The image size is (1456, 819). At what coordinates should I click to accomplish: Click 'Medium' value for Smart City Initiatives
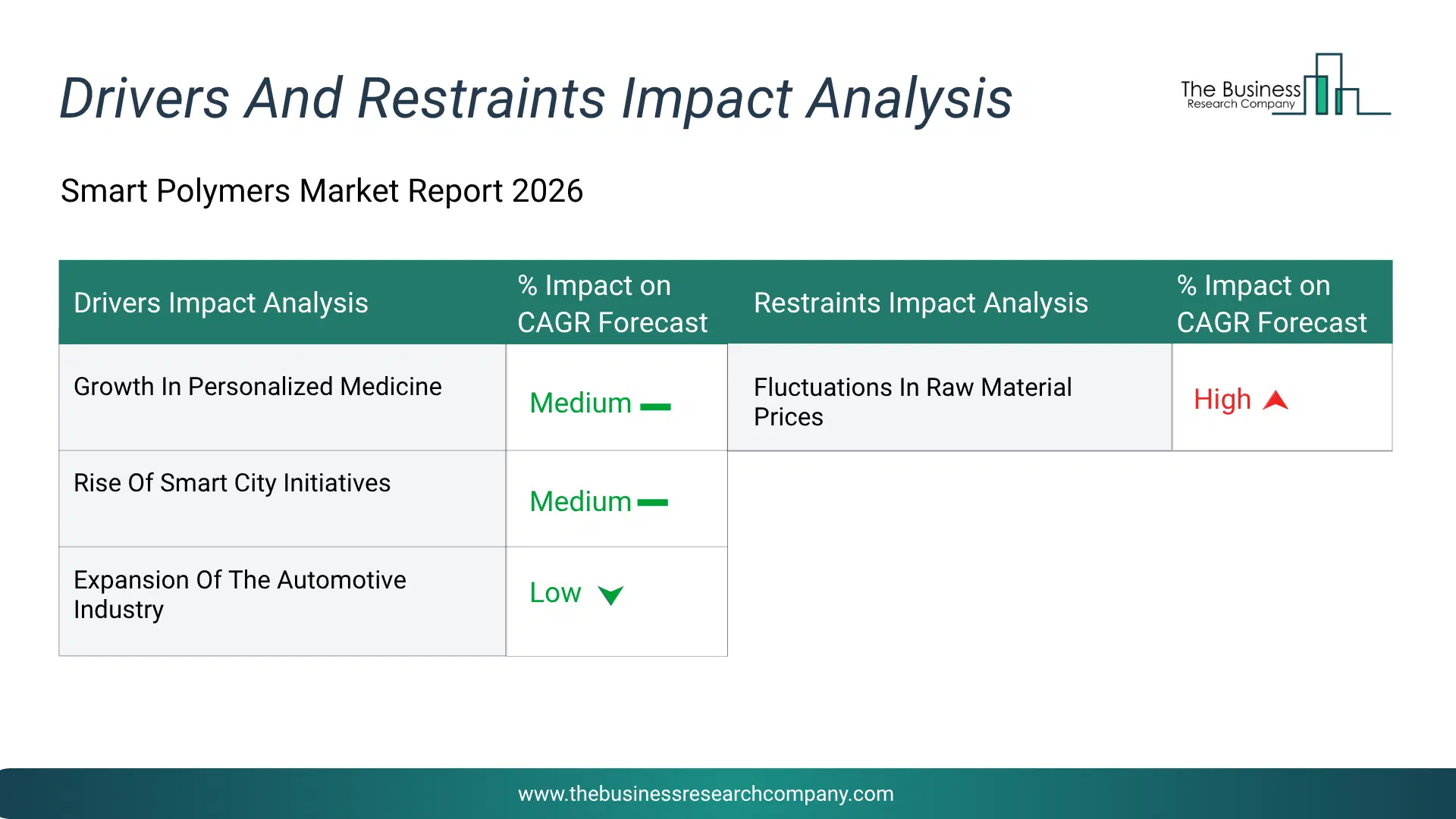tap(580, 501)
